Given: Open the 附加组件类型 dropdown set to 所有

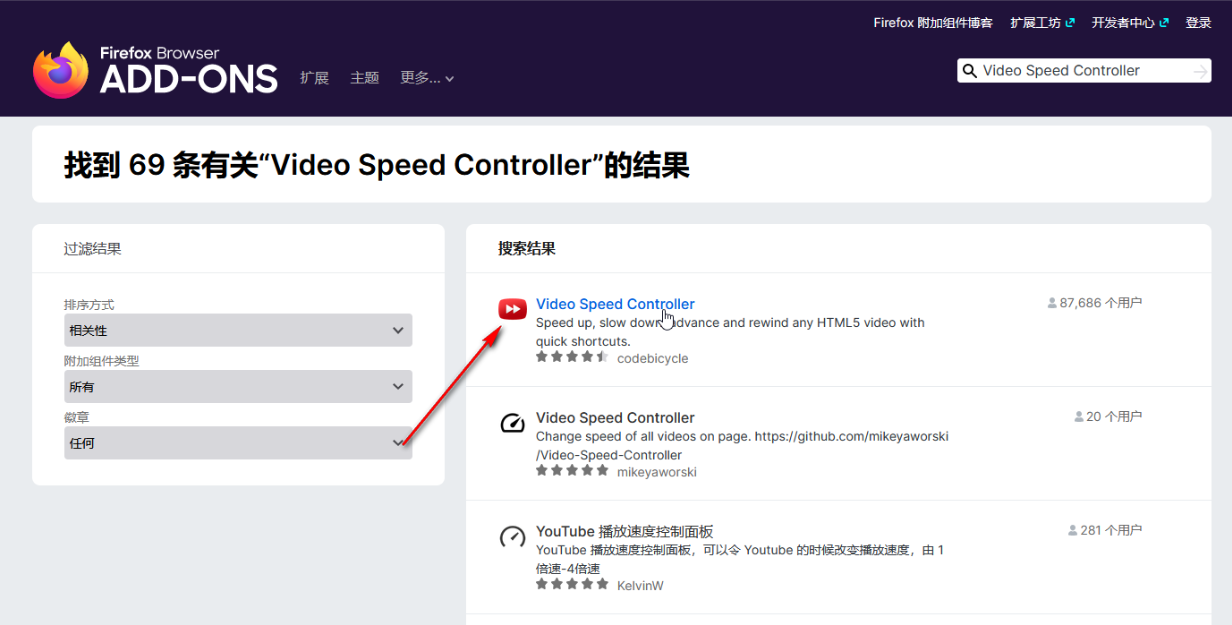Looking at the screenshot, I should [238, 386].
